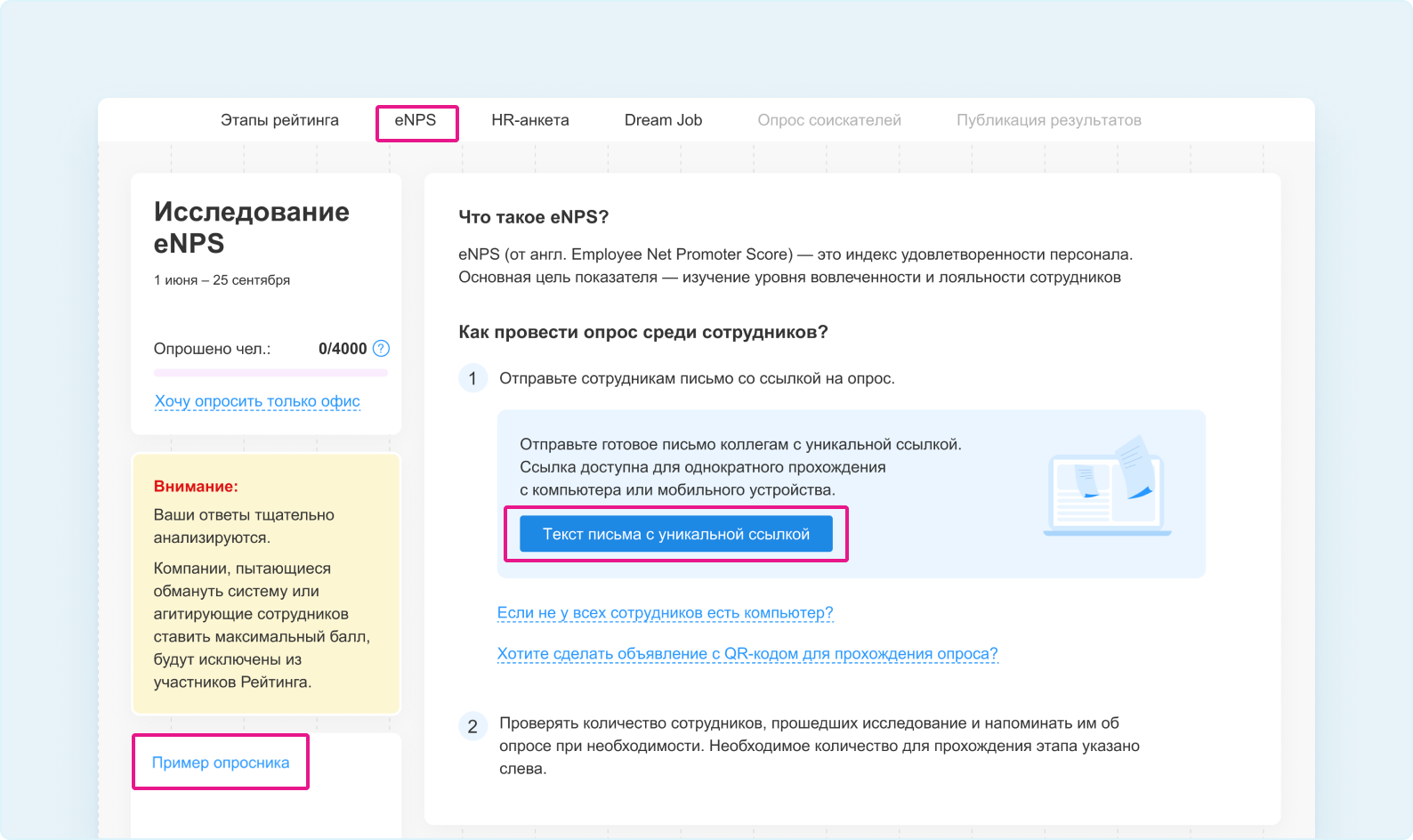Click the Хочу опросить только офис link
Image resolution: width=1413 pixels, height=840 pixels.
[x=257, y=401]
